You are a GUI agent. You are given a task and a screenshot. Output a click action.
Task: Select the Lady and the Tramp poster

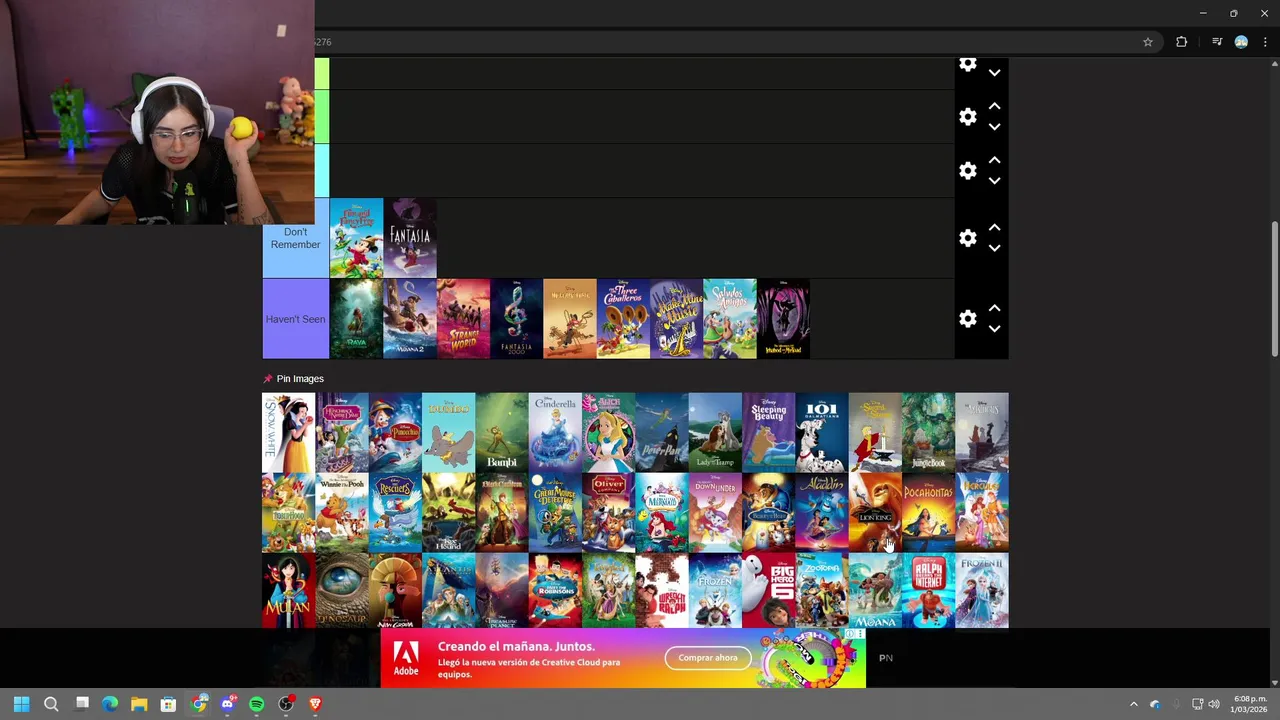(x=715, y=432)
